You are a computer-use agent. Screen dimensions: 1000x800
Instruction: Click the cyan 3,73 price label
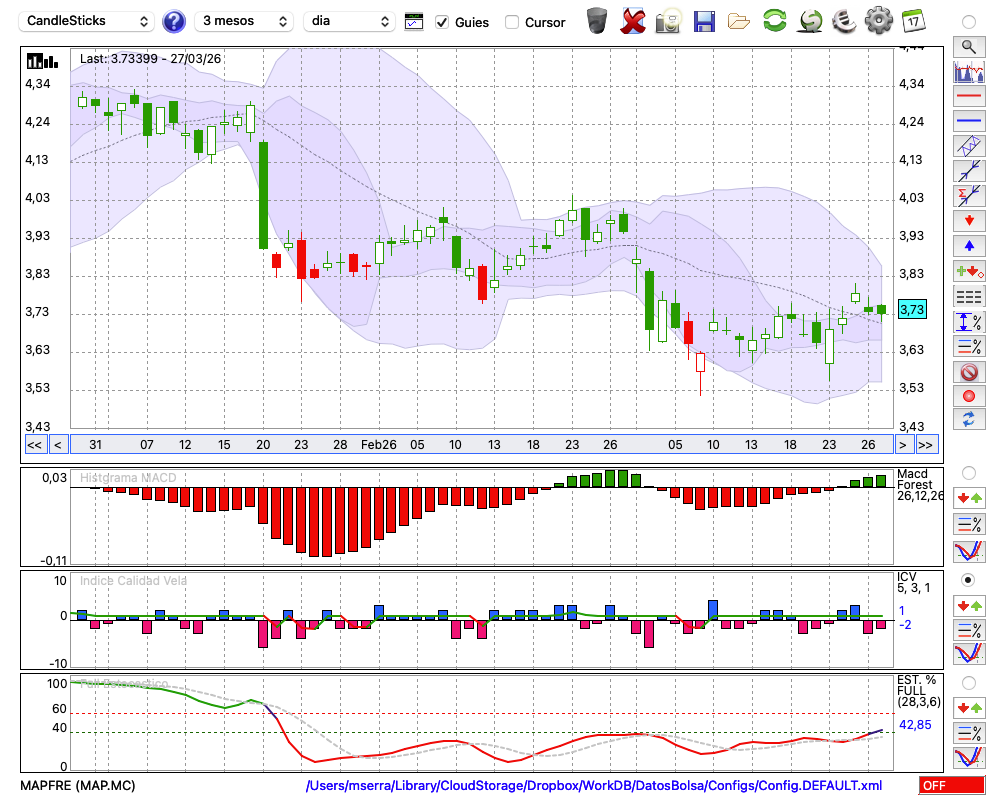coord(912,310)
